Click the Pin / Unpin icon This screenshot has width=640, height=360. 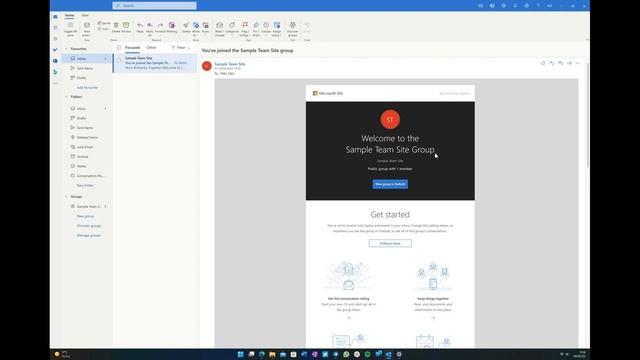tap(256, 25)
